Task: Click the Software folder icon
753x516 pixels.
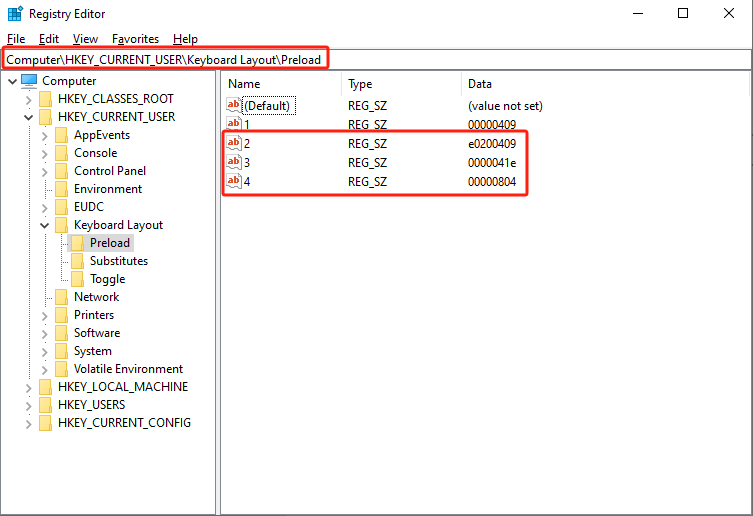Action: [x=62, y=333]
